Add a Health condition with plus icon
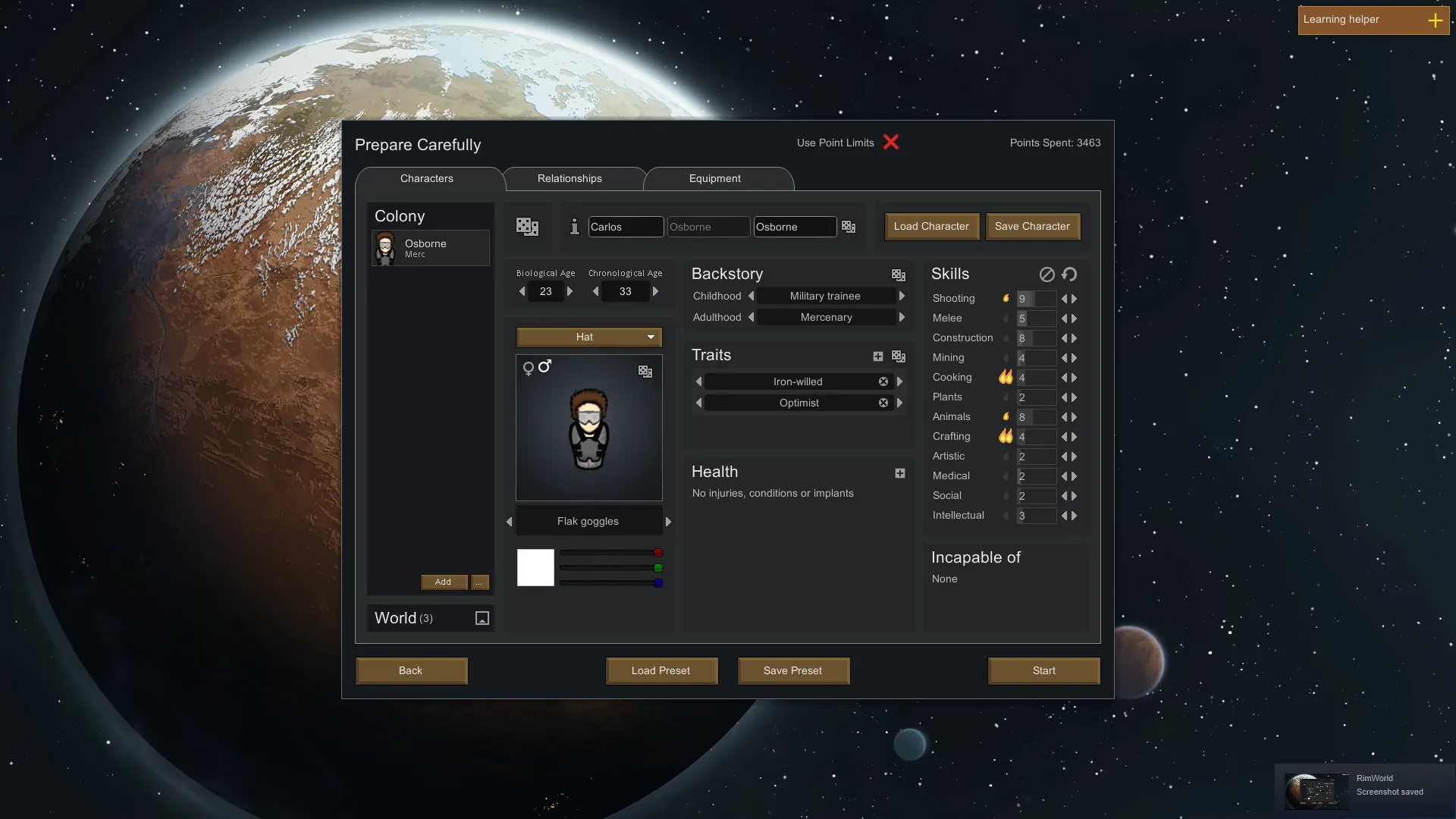The height and width of the screenshot is (819, 1456). tap(900, 473)
